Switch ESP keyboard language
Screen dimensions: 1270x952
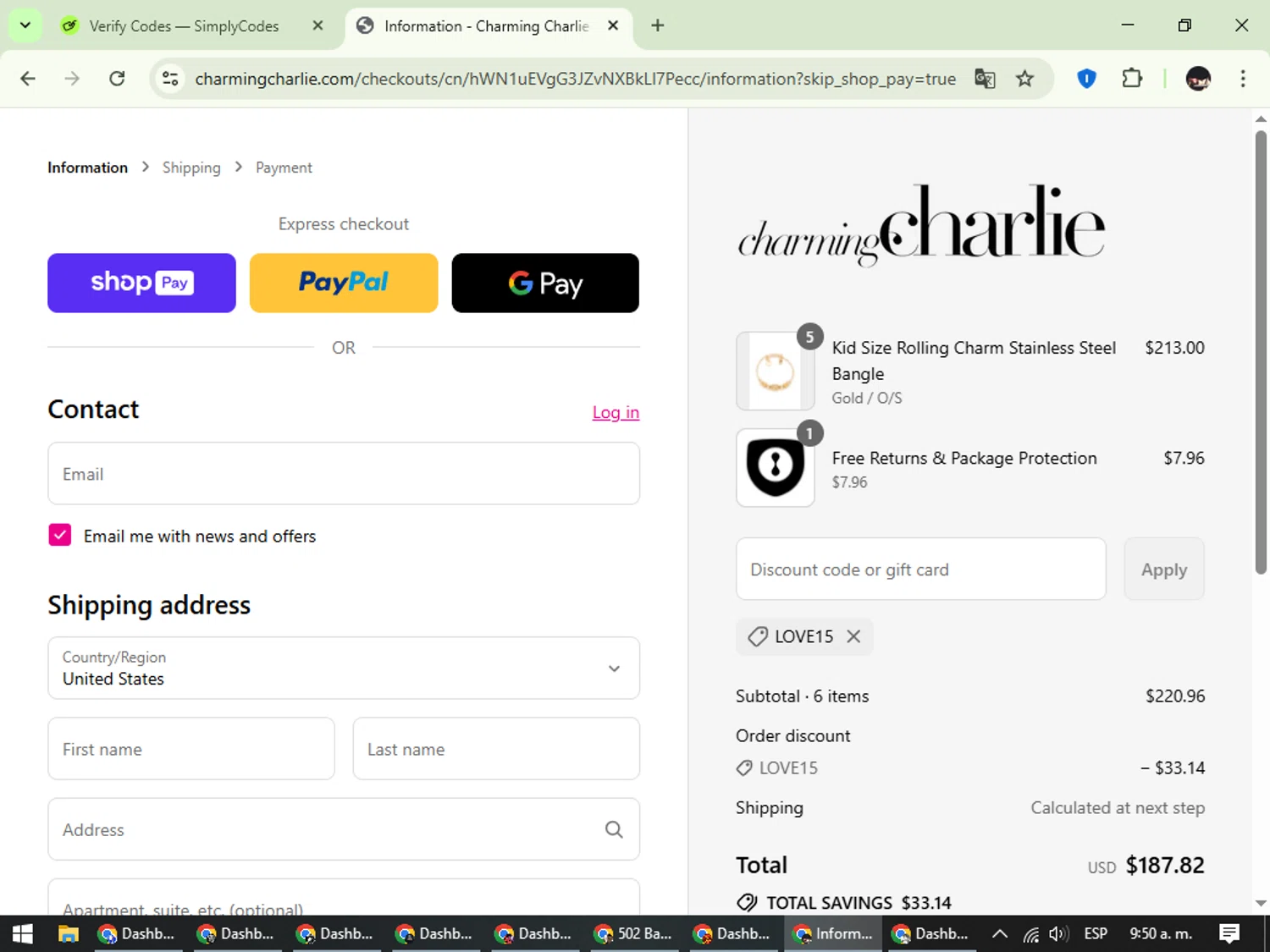(x=1096, y=933)
